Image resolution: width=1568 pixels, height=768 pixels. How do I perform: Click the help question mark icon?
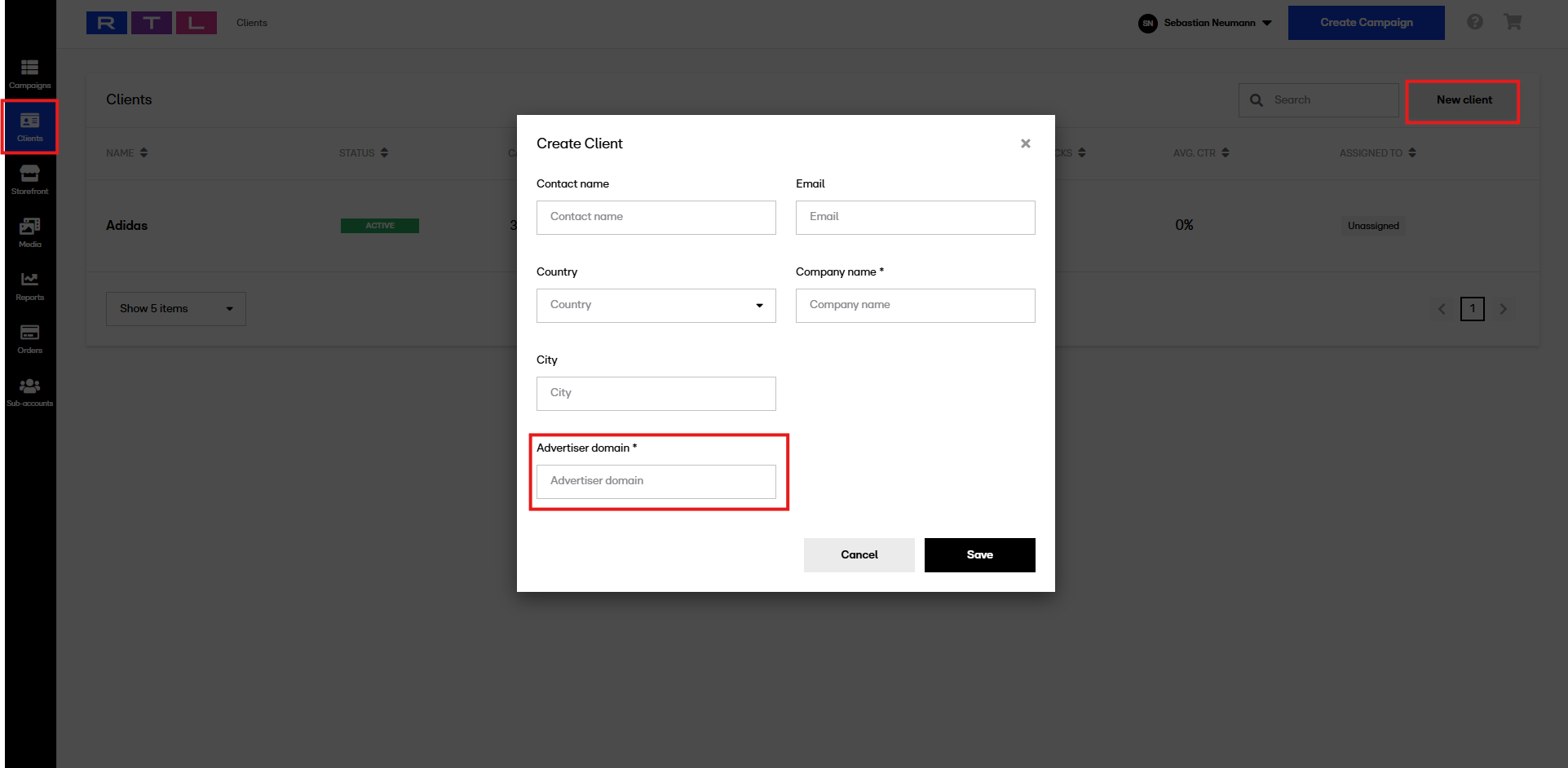pos(1474,22)
